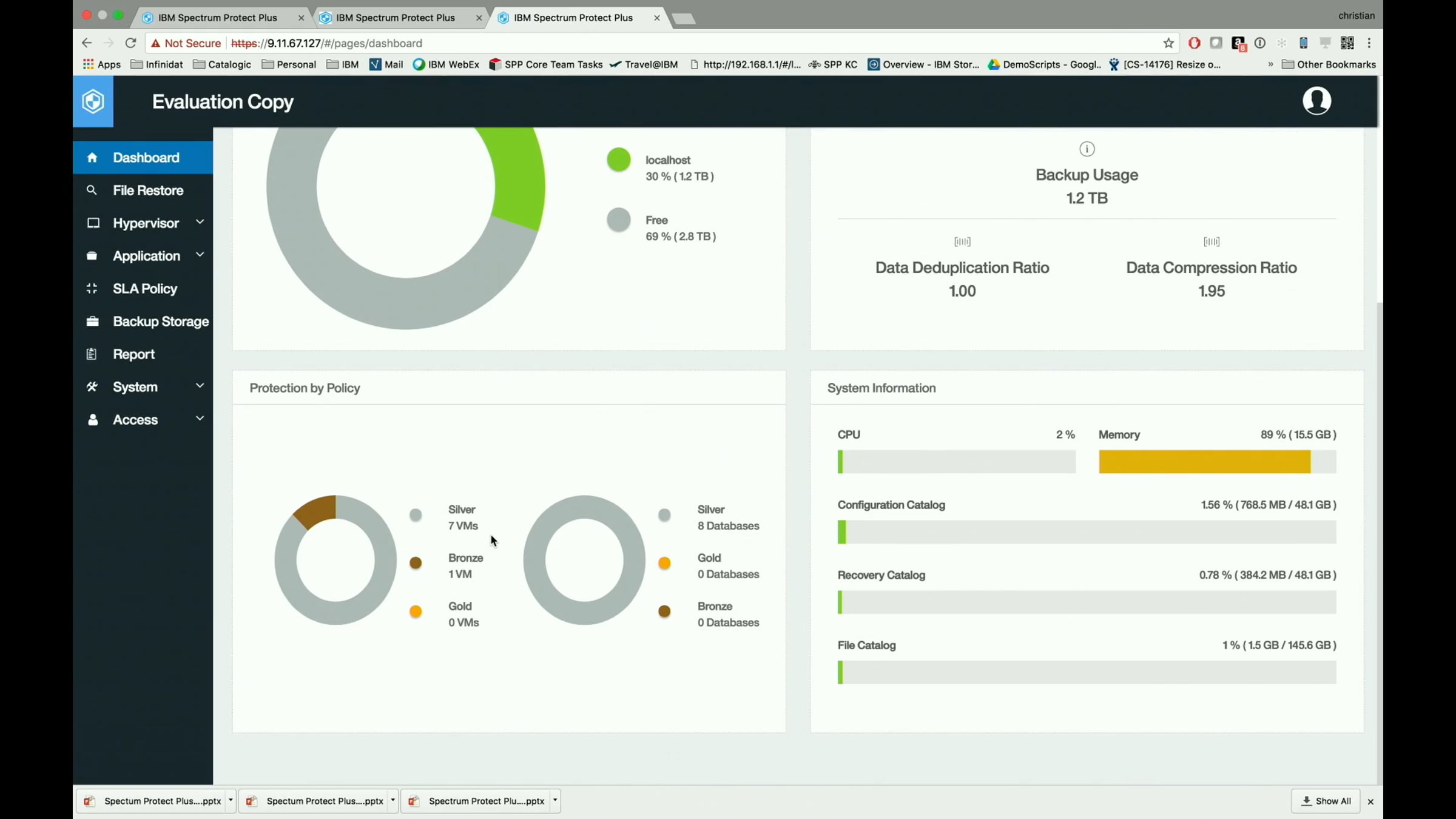Reload the page with the refresh icon
Viewport: 1456px width, 819px height.
click(130, 43)
